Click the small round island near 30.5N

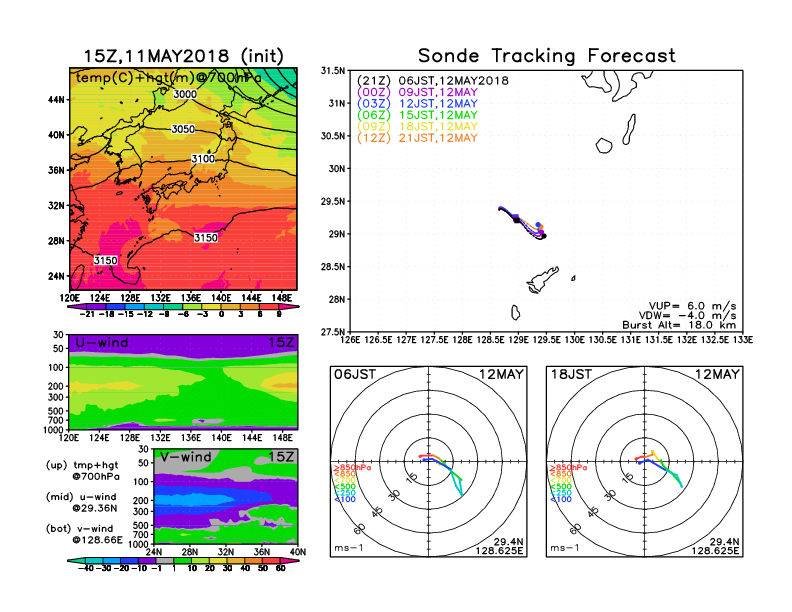pyautogui.click(x=604, y=146)
